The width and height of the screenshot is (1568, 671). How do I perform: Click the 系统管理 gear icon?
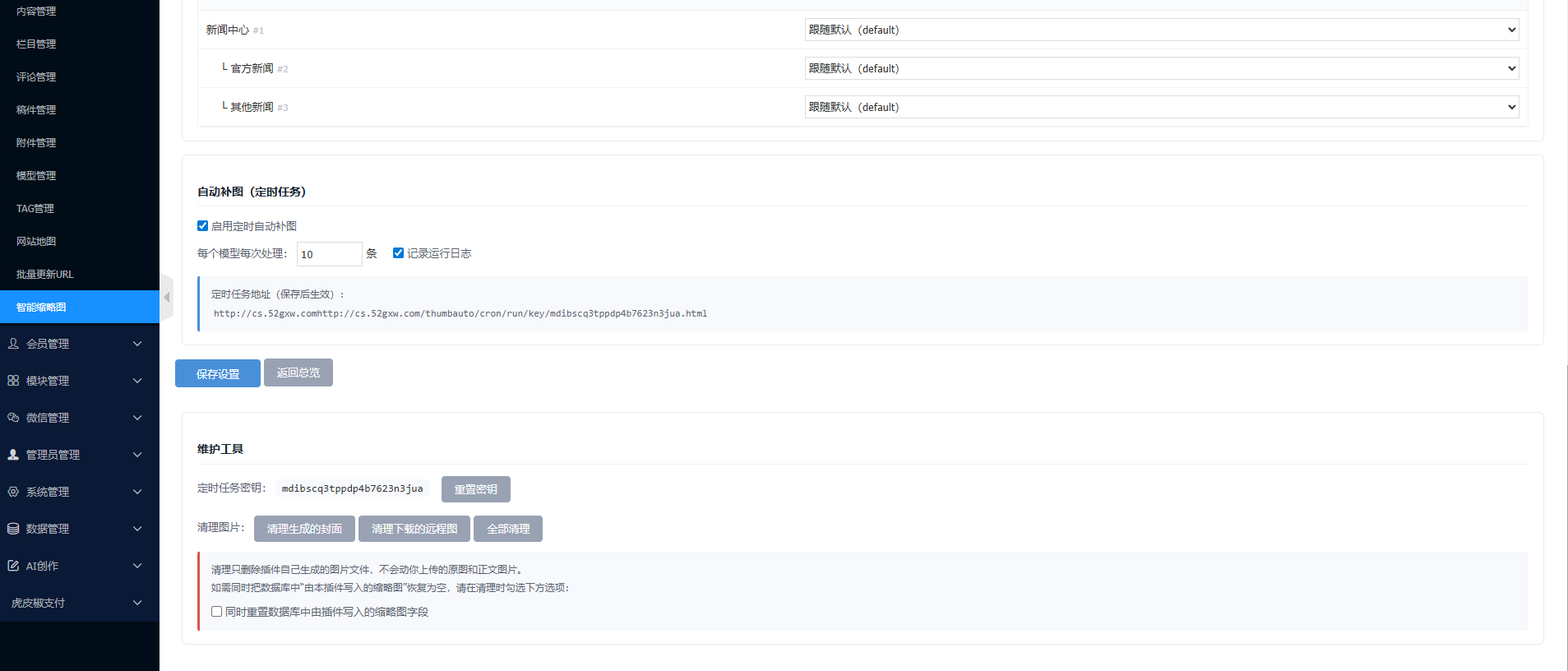(13, 492)
